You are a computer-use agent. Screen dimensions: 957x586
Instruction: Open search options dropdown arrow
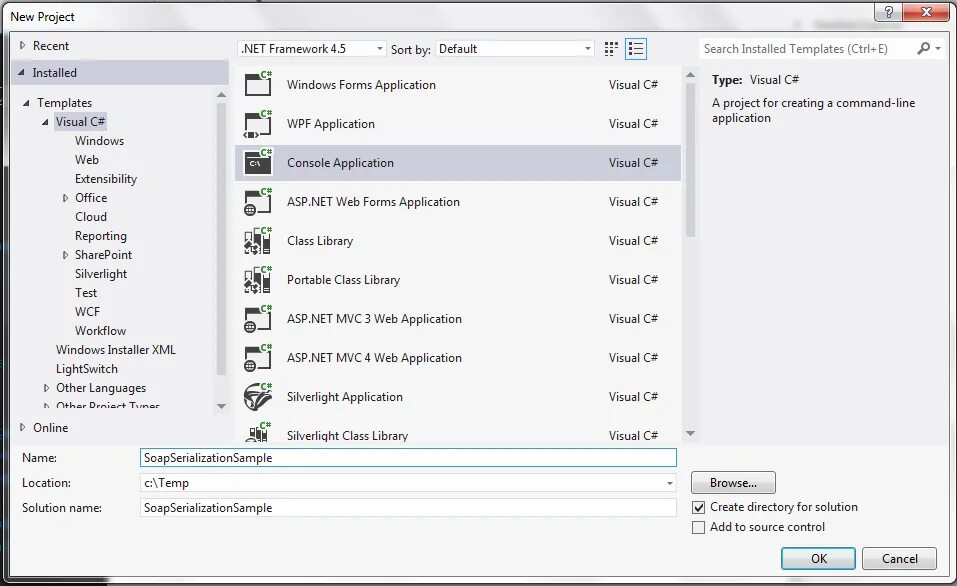[938, 48]
